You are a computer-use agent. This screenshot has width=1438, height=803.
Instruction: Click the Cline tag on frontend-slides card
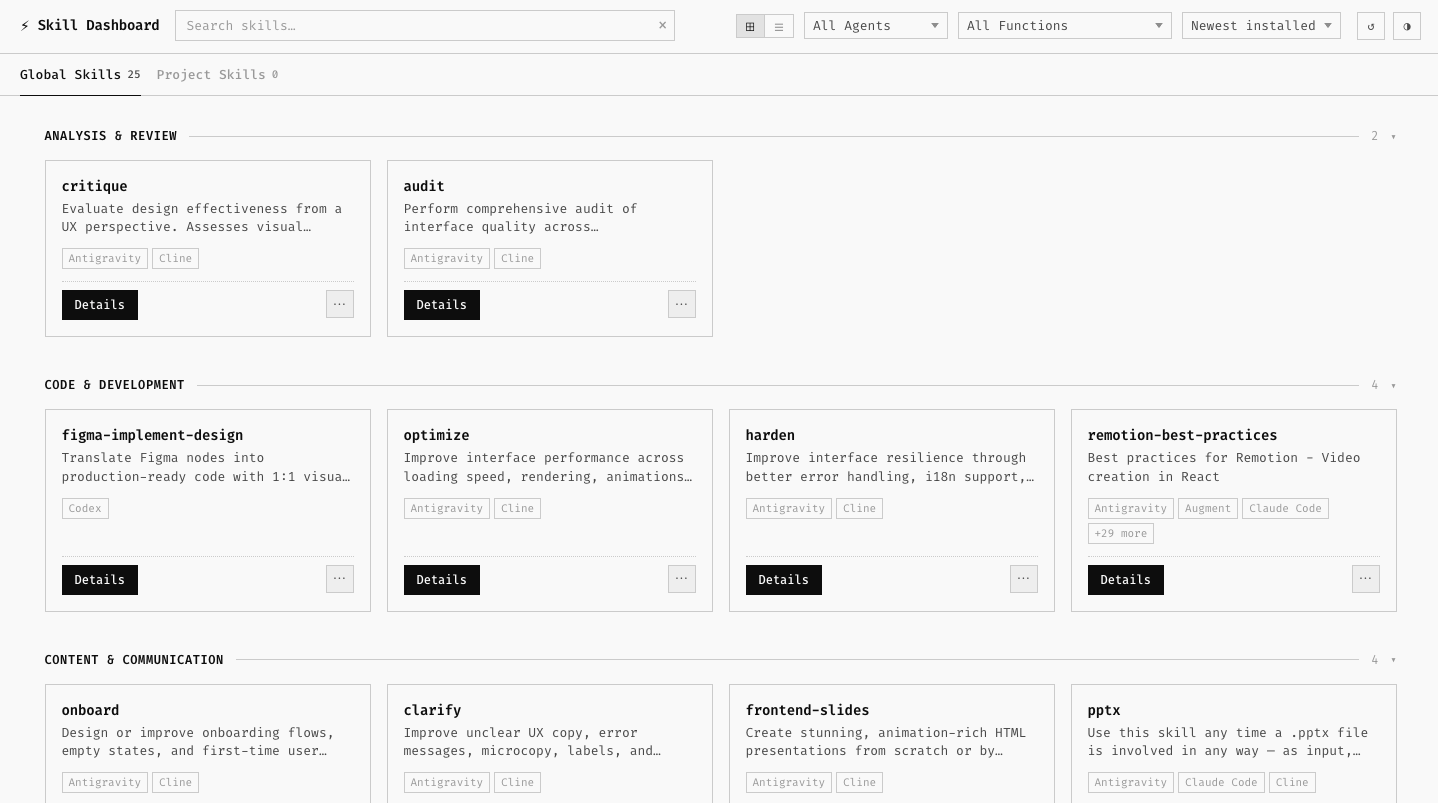[859, 783]
